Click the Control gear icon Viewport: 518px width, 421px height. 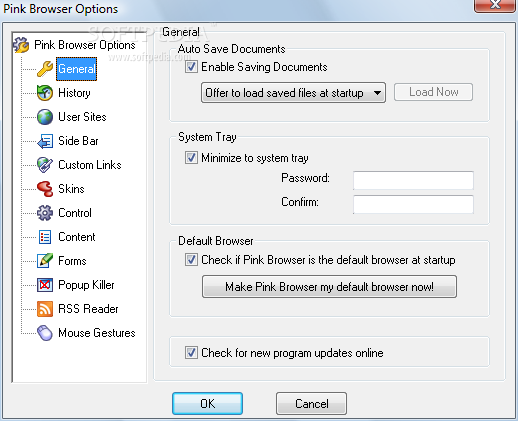[x=45, y=213]
